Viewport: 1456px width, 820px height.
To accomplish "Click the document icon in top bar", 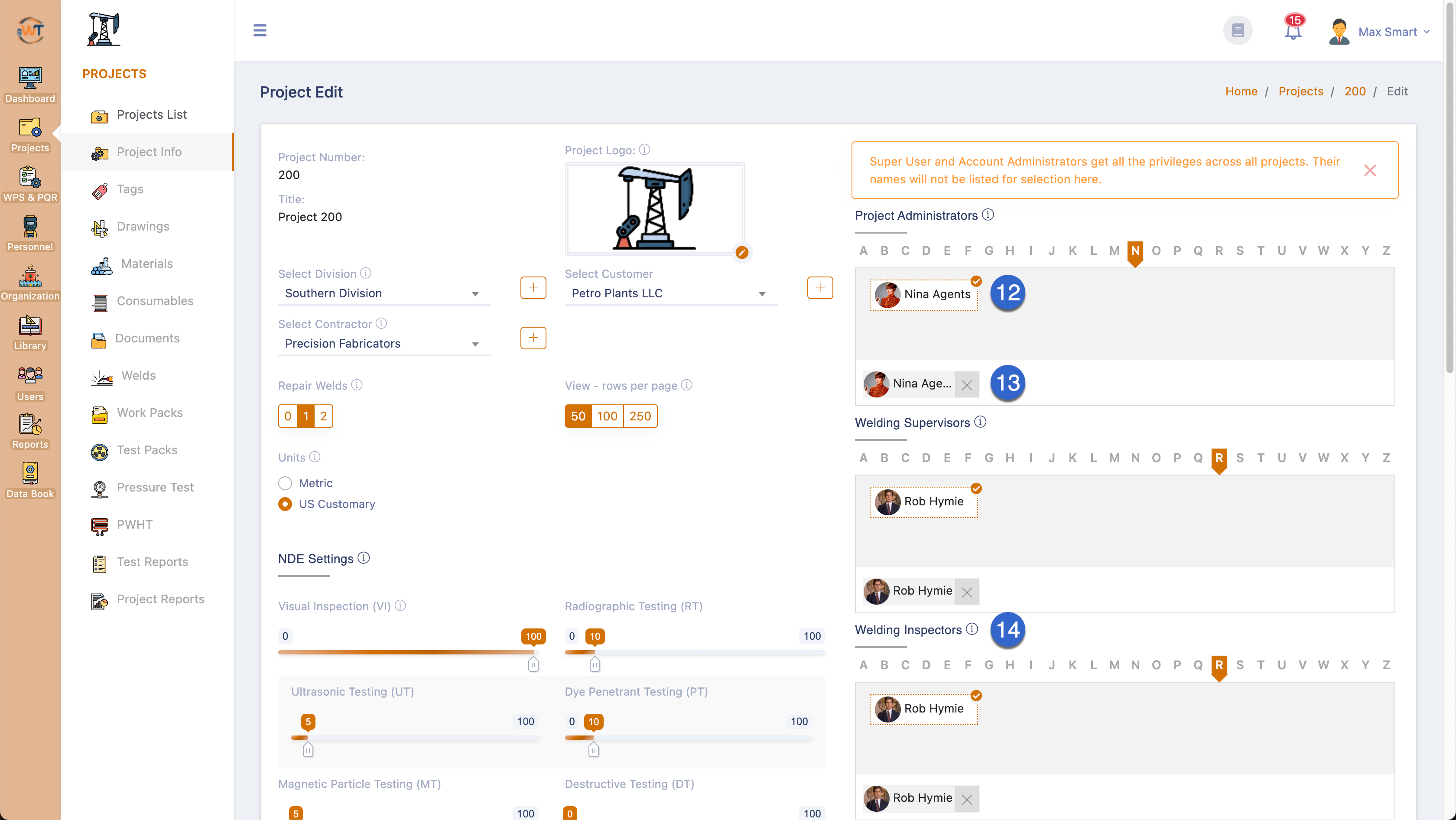I will pyautogui.click(x=1237, y=30).
